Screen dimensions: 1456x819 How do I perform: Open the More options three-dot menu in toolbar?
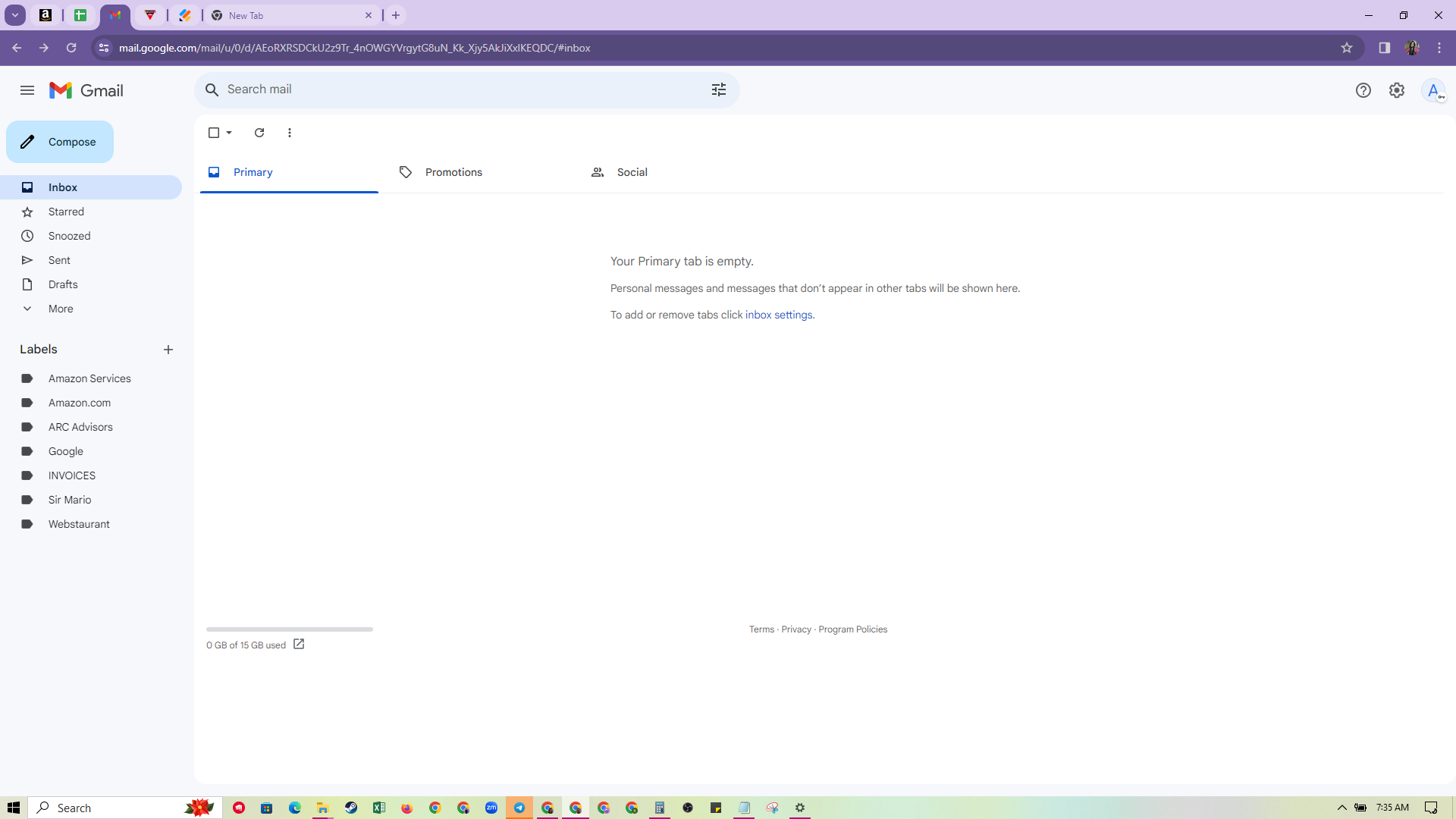click(290, 133)
